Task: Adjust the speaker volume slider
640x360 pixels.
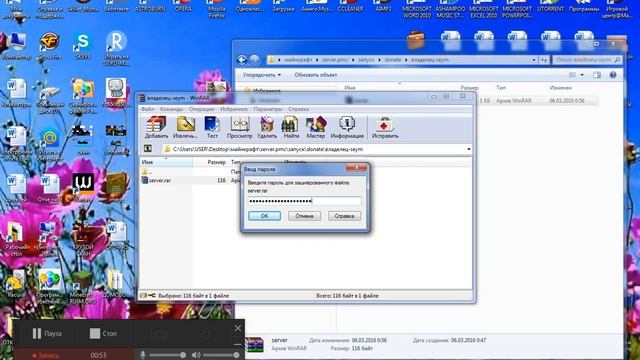Action: 221,355
